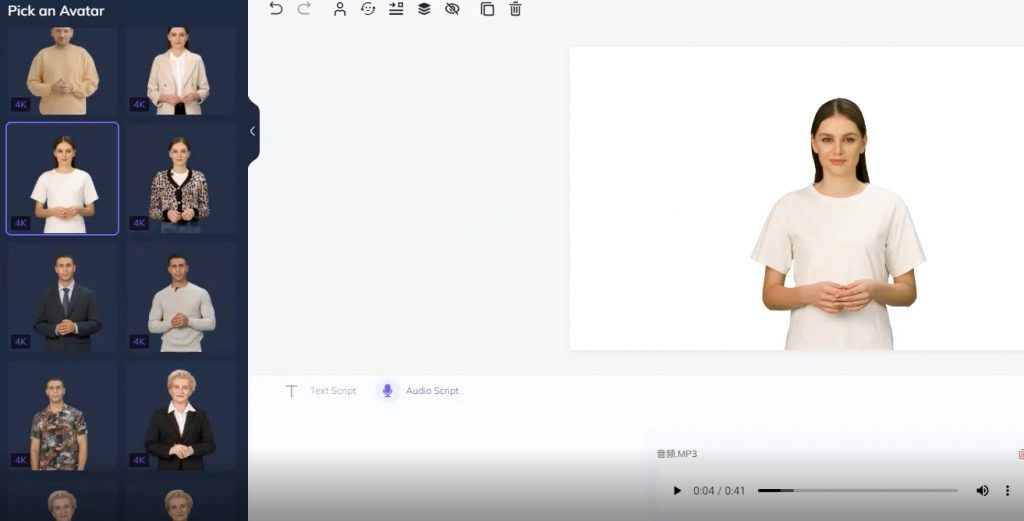
Task: Redo the last action
Action: coord(304,8)
